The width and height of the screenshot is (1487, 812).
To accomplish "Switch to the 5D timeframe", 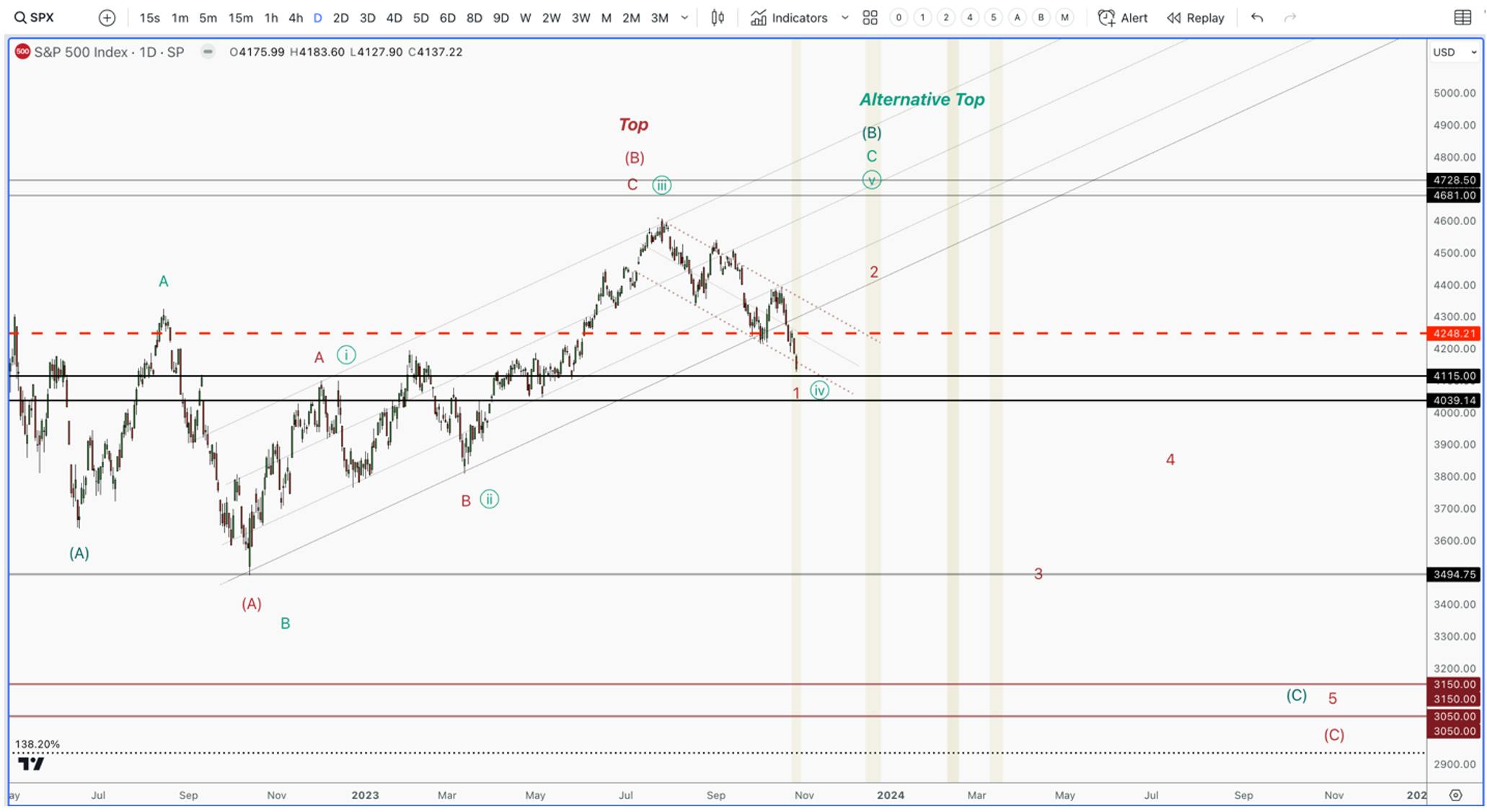I will pos(421,17).
